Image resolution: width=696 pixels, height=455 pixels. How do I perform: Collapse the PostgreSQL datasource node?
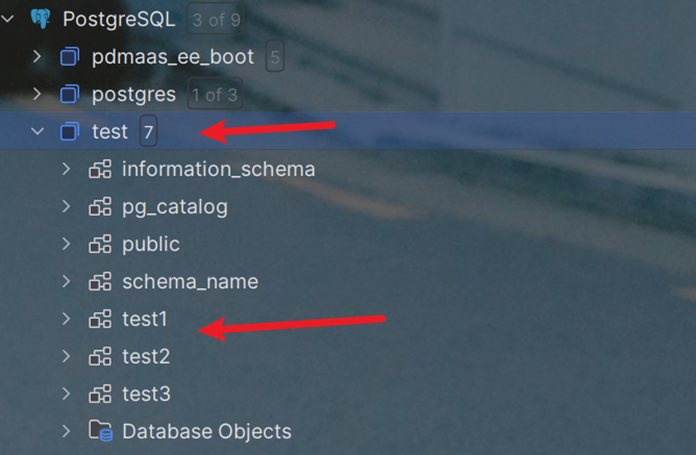click(x=9, y=19)
